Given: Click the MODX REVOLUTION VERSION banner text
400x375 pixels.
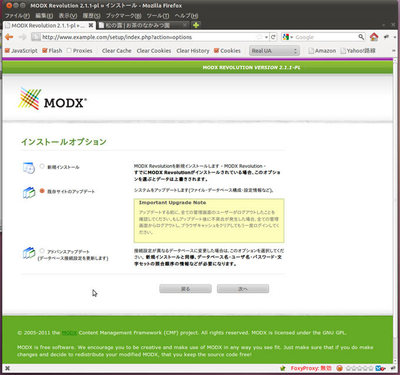Looking at the screenshot, I should coord(251,67).
